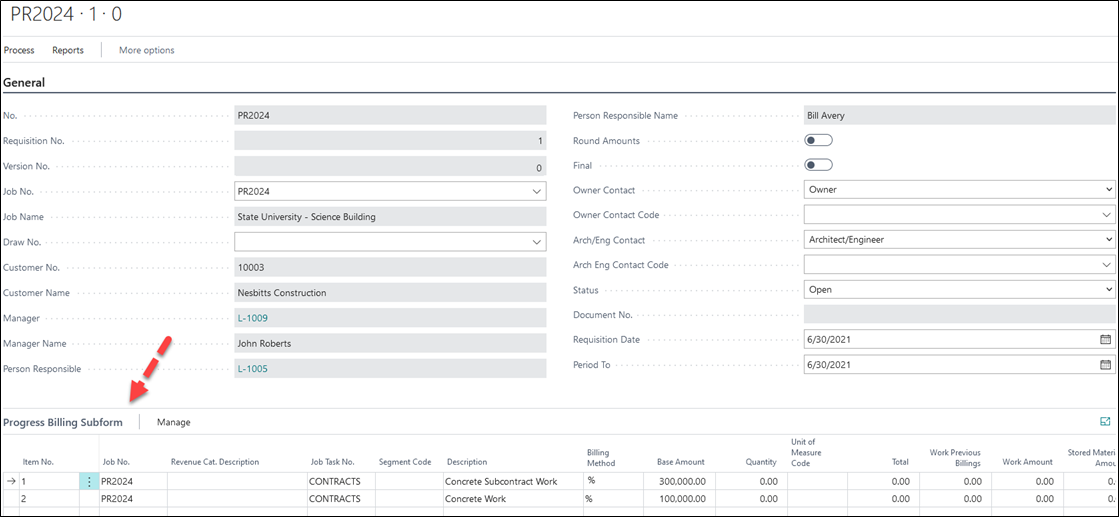The width and height of the screenshot is (1119, 517).
Task: Collapse the General section heading
Action: pos(24,83)
